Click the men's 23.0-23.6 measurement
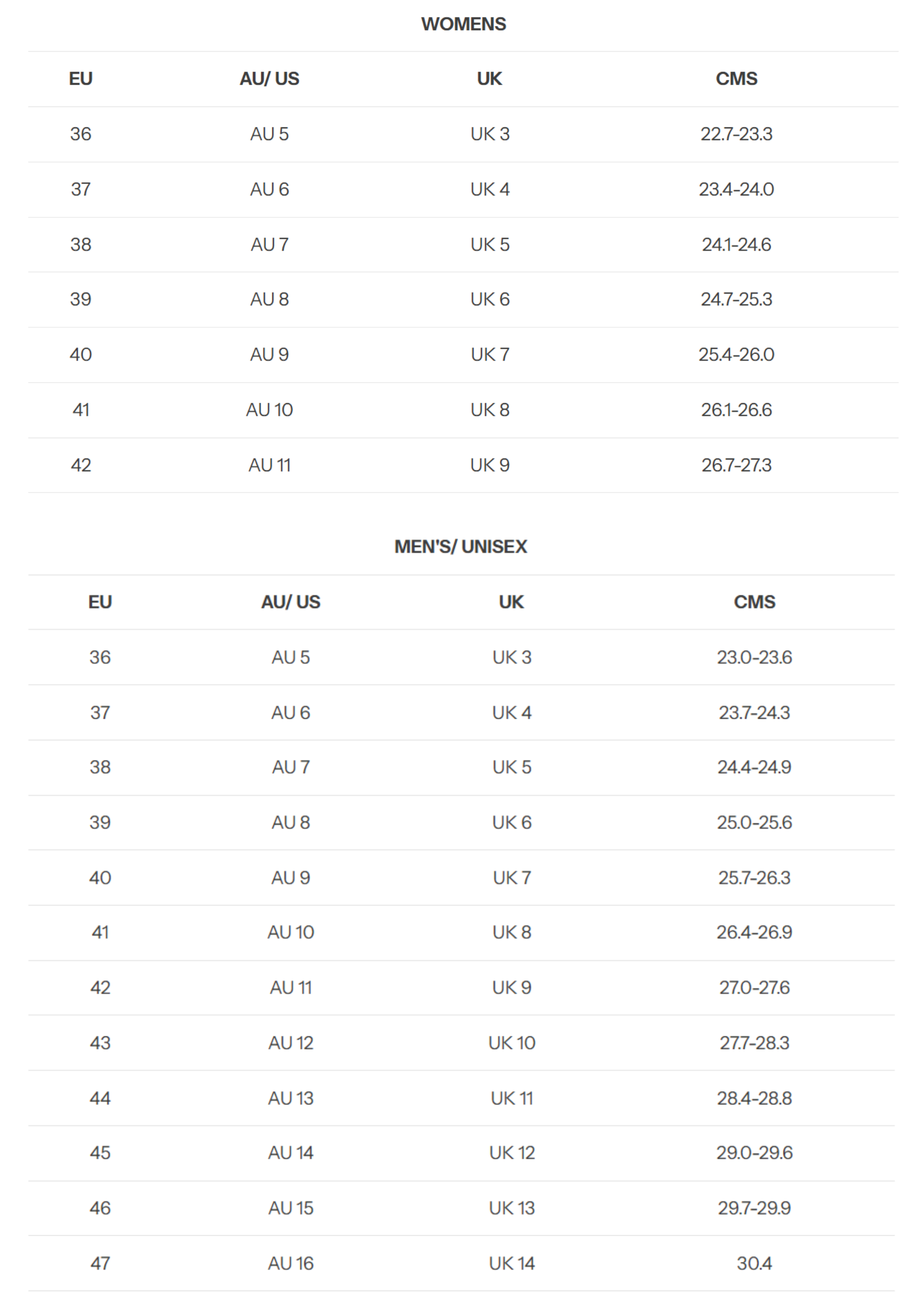Screen dimensions: 924x1313 click(754, 657)
